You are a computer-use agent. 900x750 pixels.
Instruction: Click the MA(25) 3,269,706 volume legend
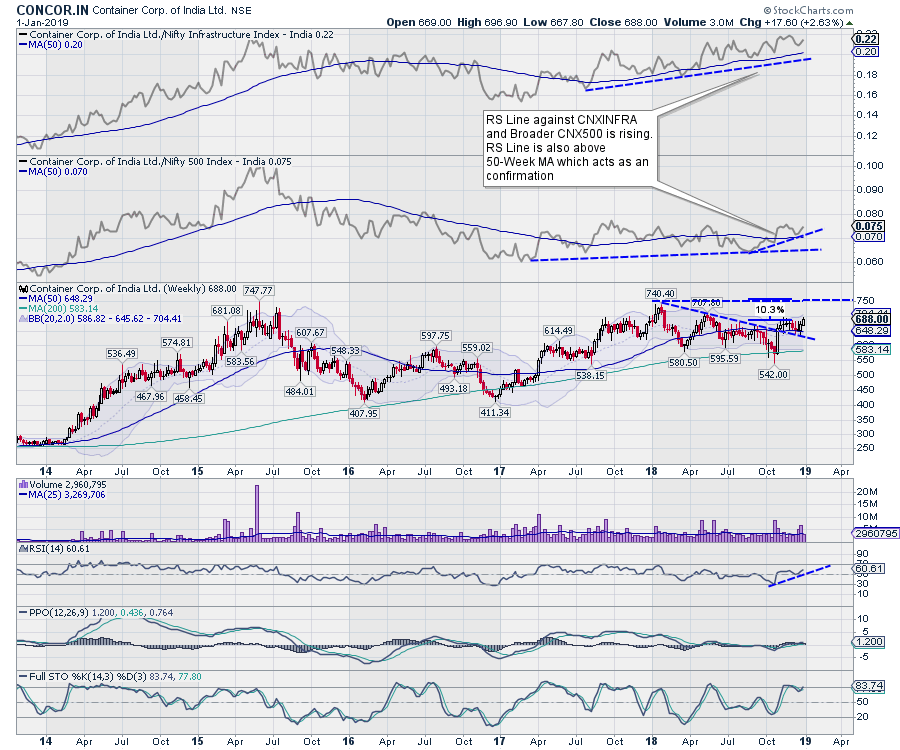[x=63, y=495]
